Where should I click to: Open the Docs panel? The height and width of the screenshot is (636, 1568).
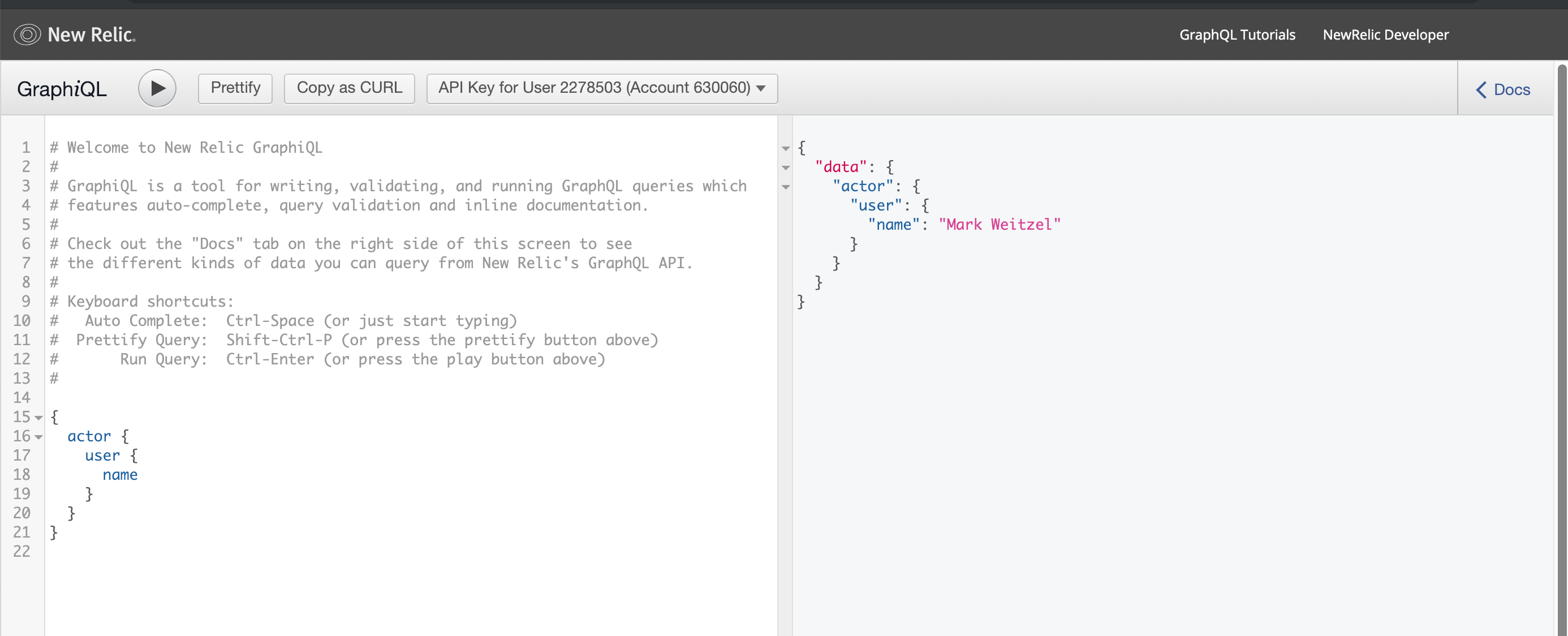pyautogui.click(x=1511, y=89)
